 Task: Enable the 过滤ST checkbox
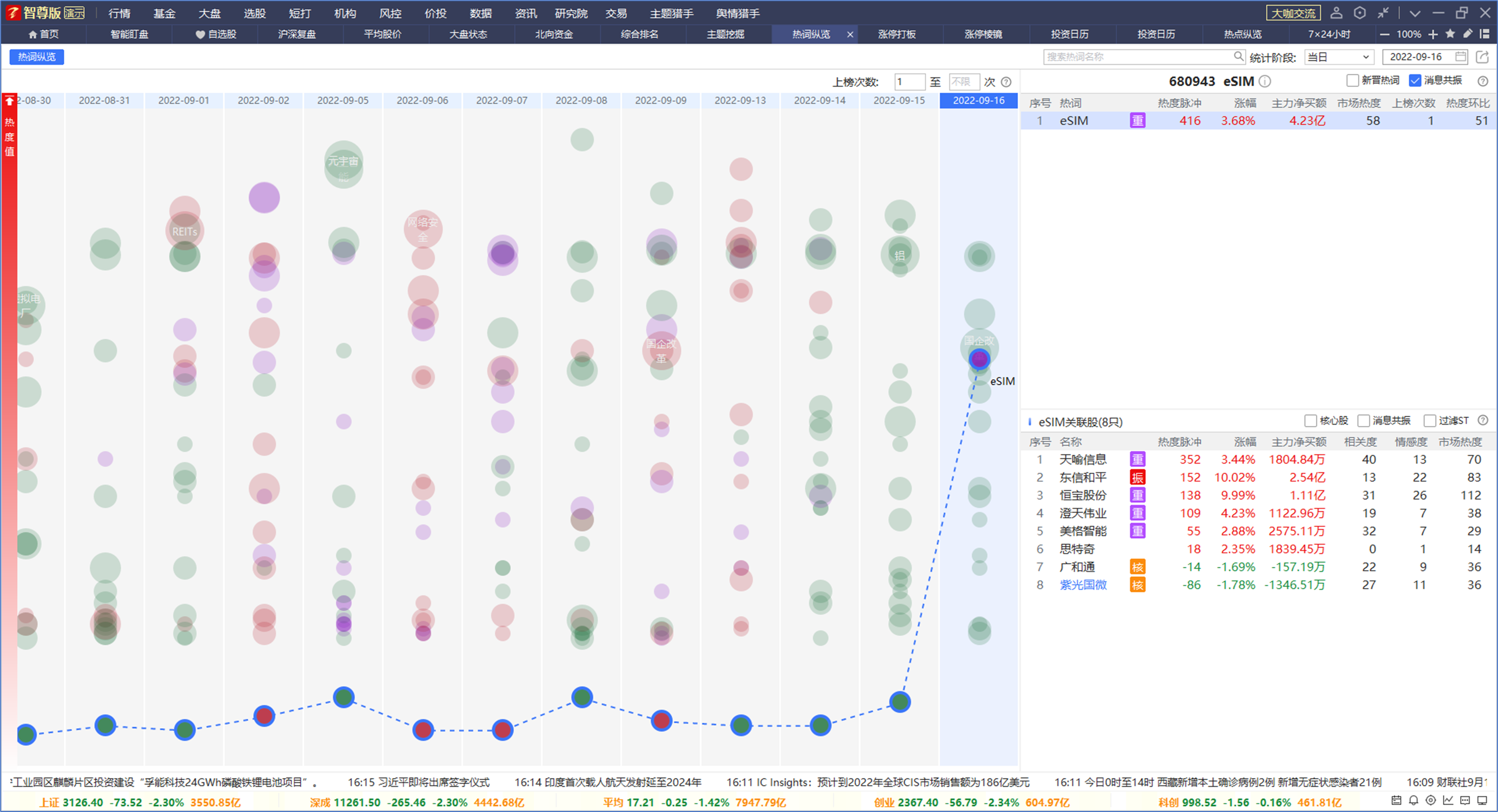[1429, 420]
